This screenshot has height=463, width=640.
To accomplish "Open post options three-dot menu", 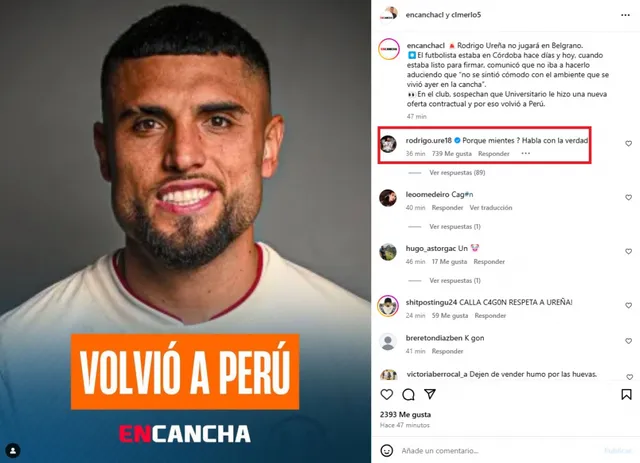I will [625, 15].
